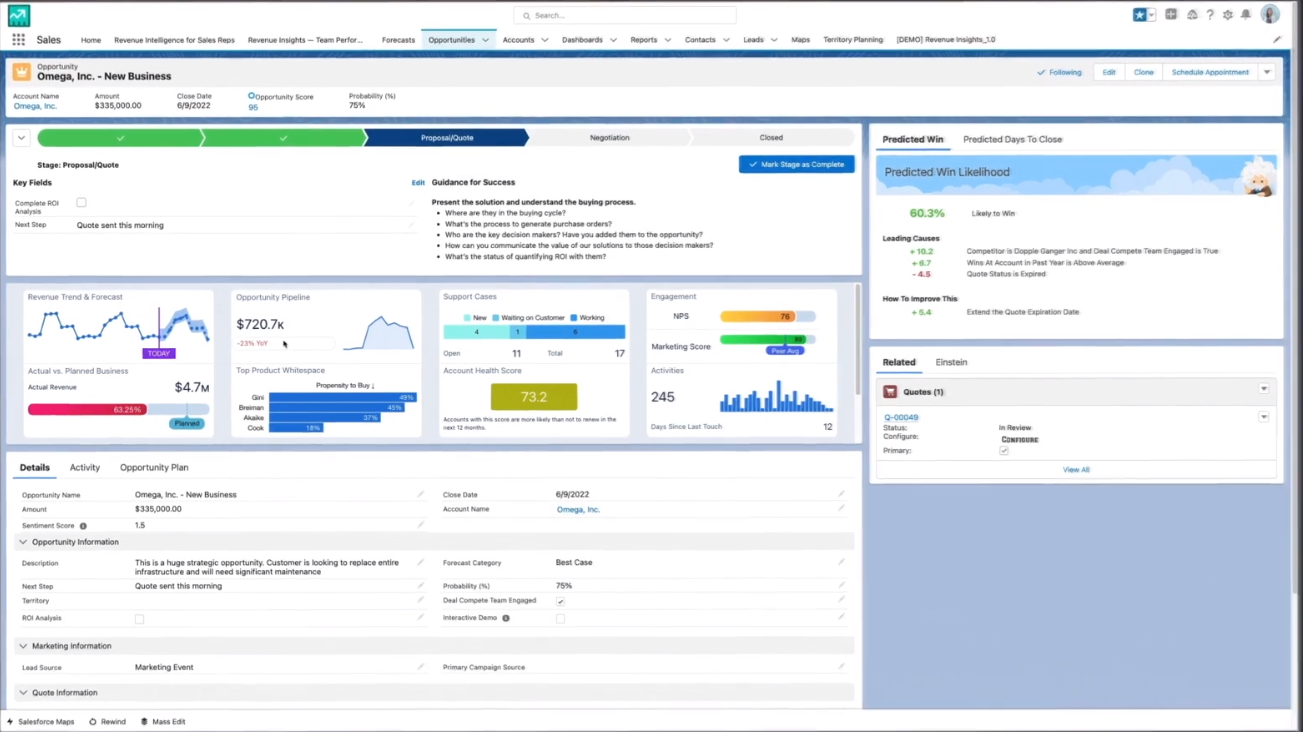Open the notifications bell icon
Image resolution: width=1303 pixels, height=732 pixels.
[1246, 15]
